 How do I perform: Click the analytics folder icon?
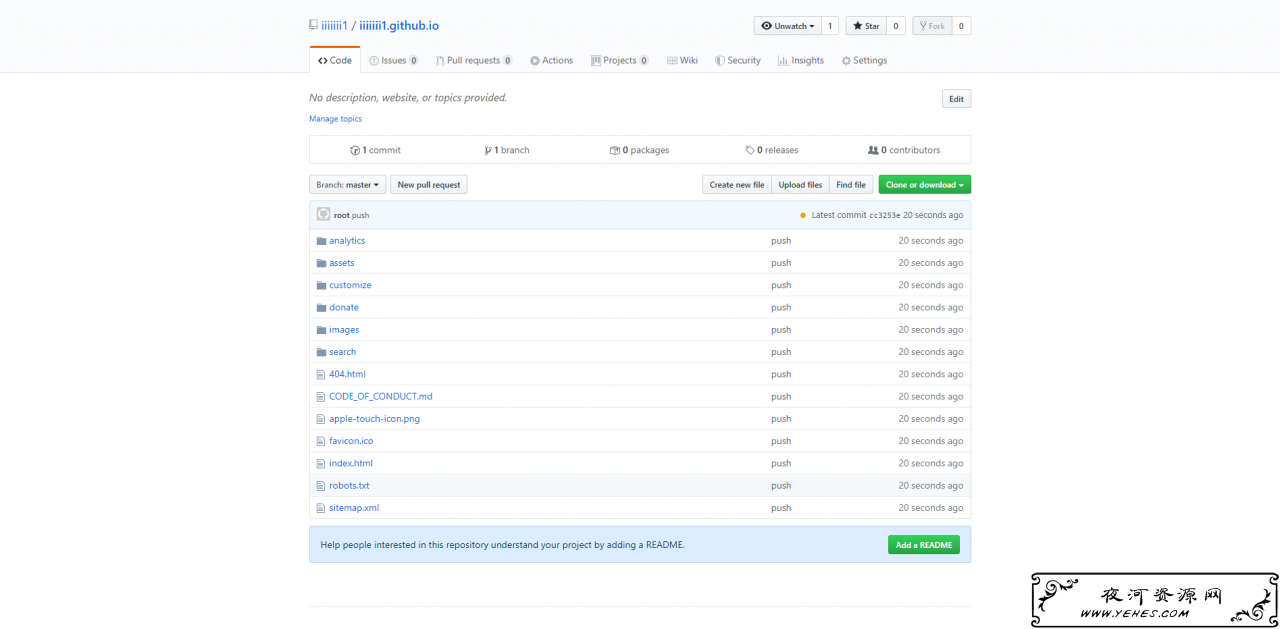(321, 241)
